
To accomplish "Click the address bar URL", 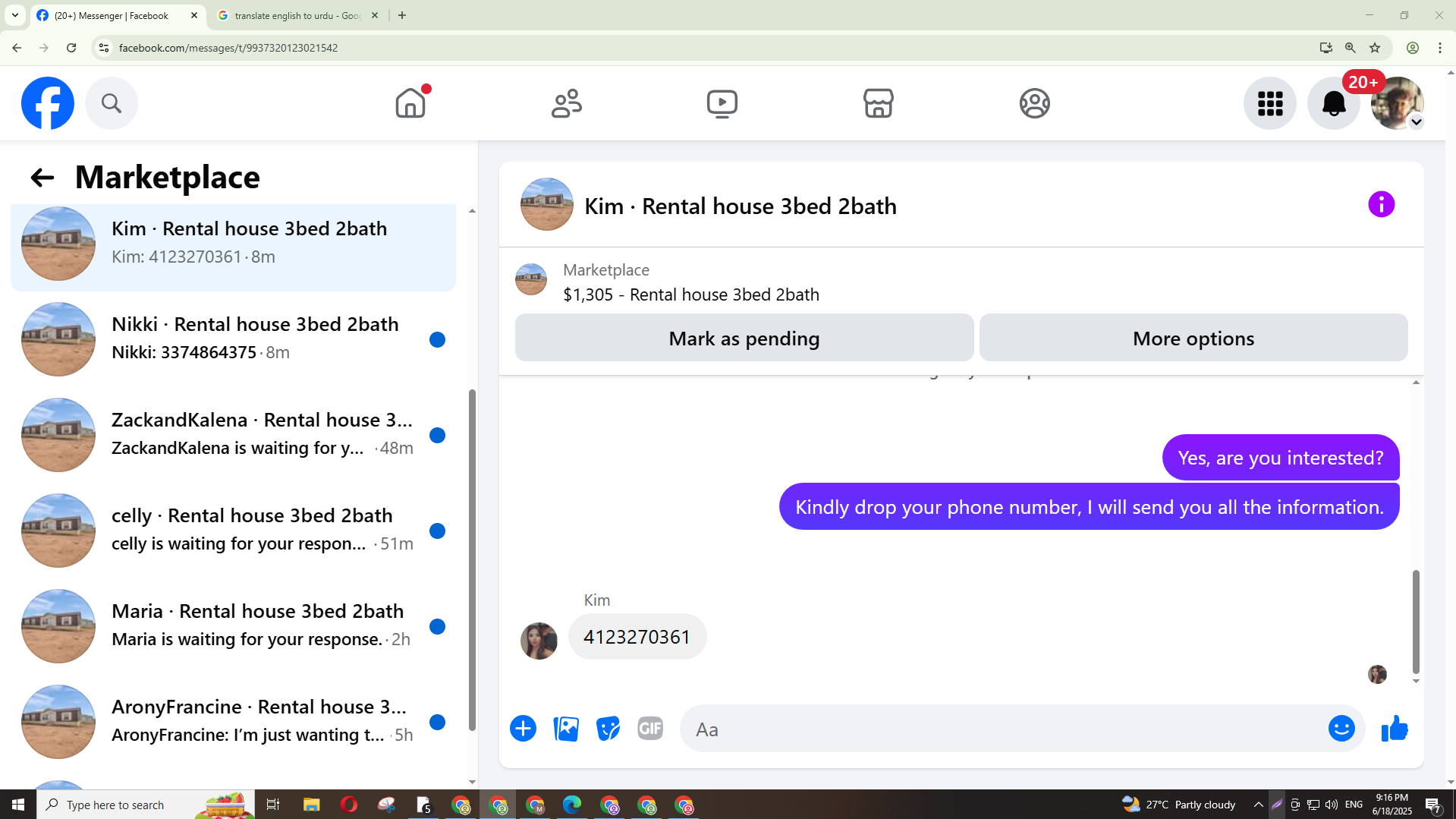I will 228,48.
